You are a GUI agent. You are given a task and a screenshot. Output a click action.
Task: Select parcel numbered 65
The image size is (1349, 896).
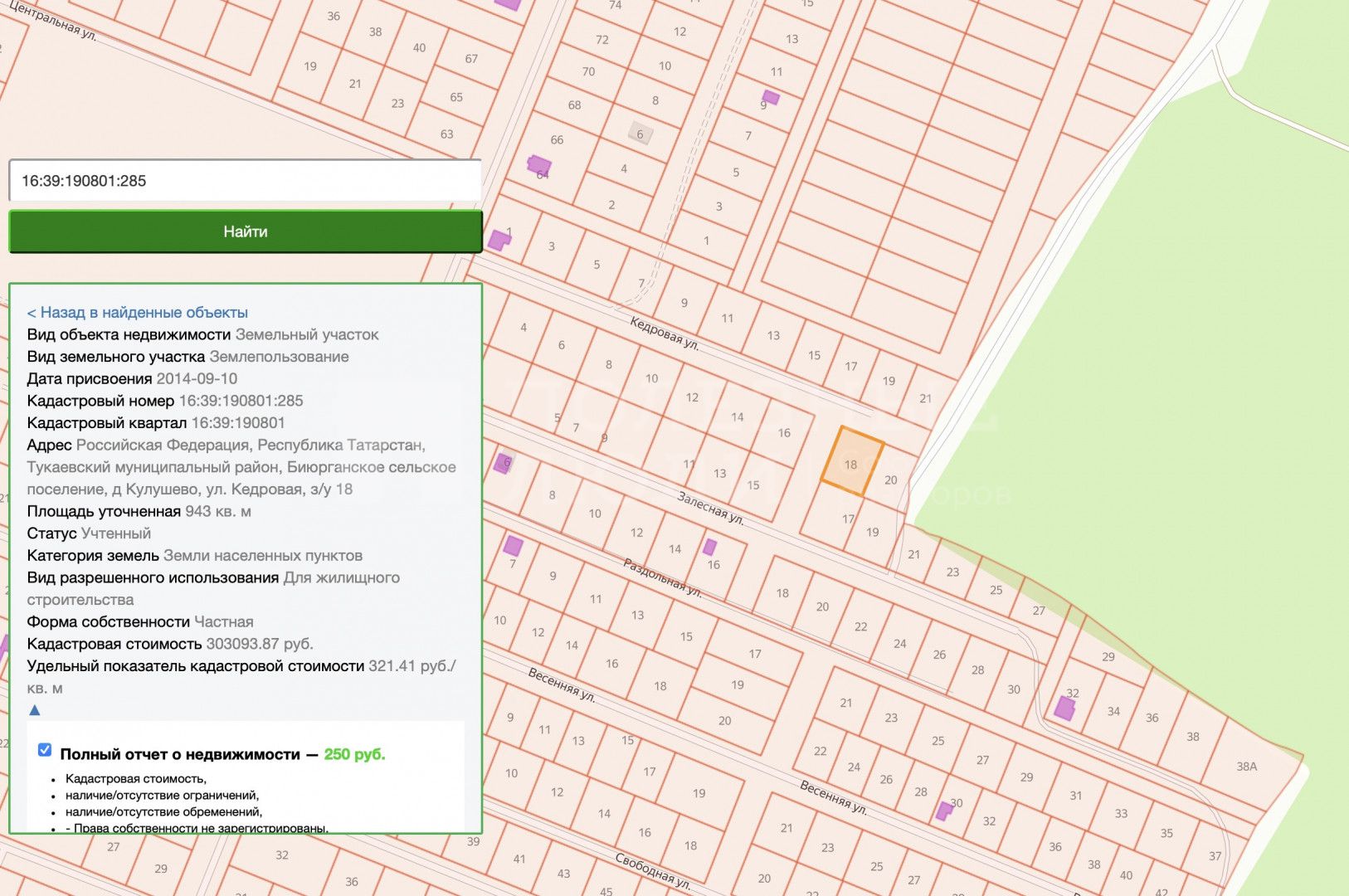(x=456, y=97)
